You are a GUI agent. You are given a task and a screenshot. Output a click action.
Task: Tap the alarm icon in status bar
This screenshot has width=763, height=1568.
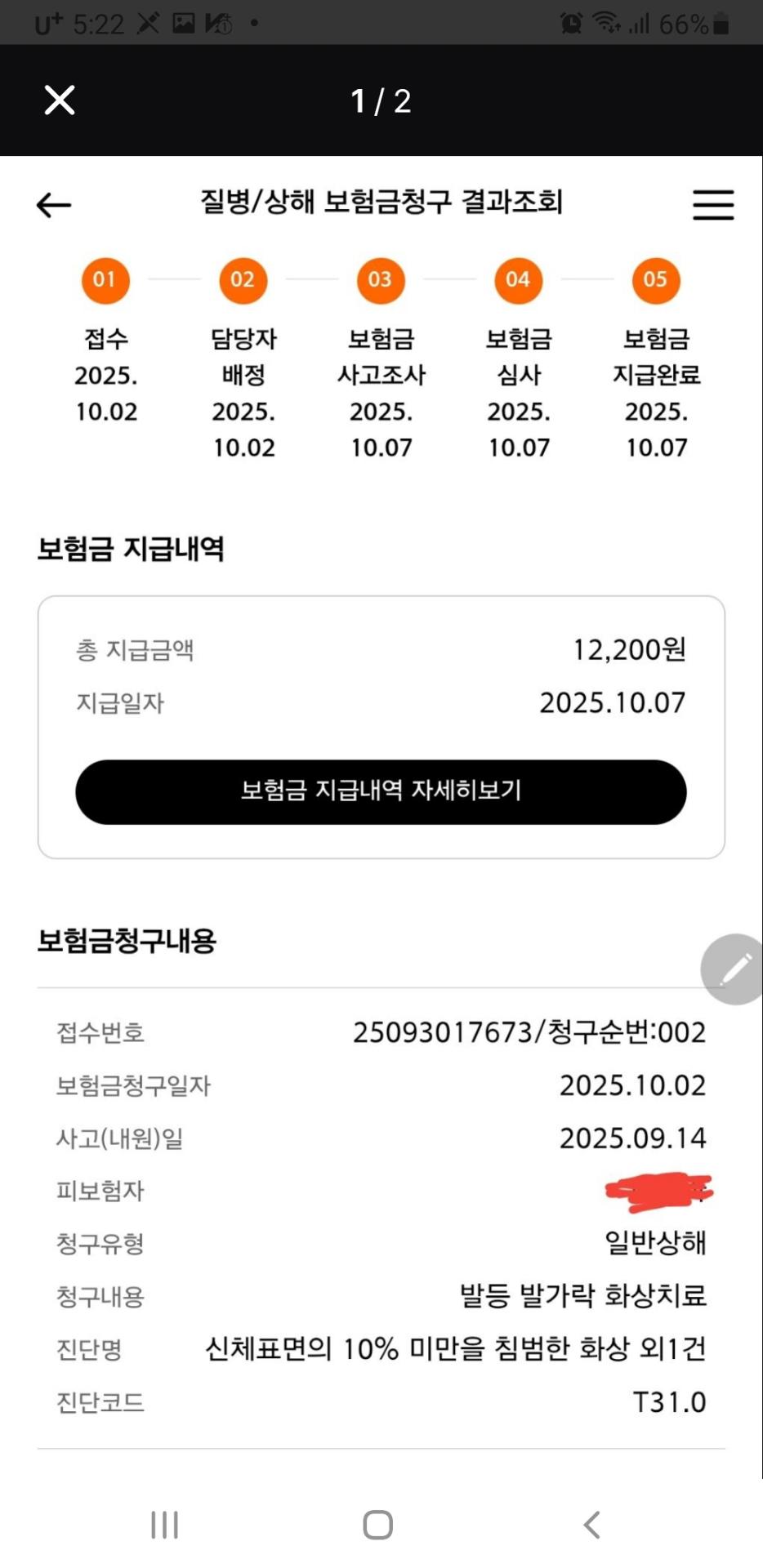571,24
